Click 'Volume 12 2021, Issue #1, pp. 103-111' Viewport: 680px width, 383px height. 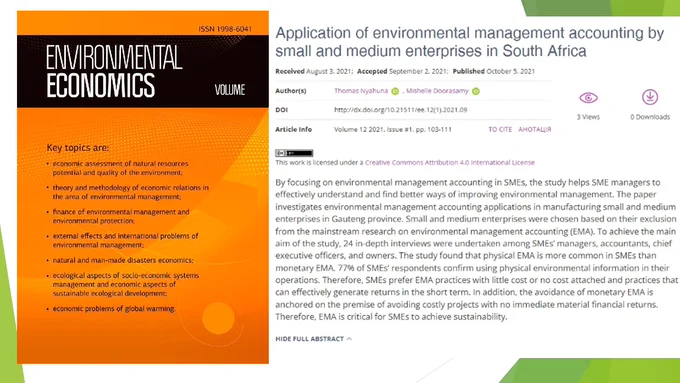click(392, 129)
